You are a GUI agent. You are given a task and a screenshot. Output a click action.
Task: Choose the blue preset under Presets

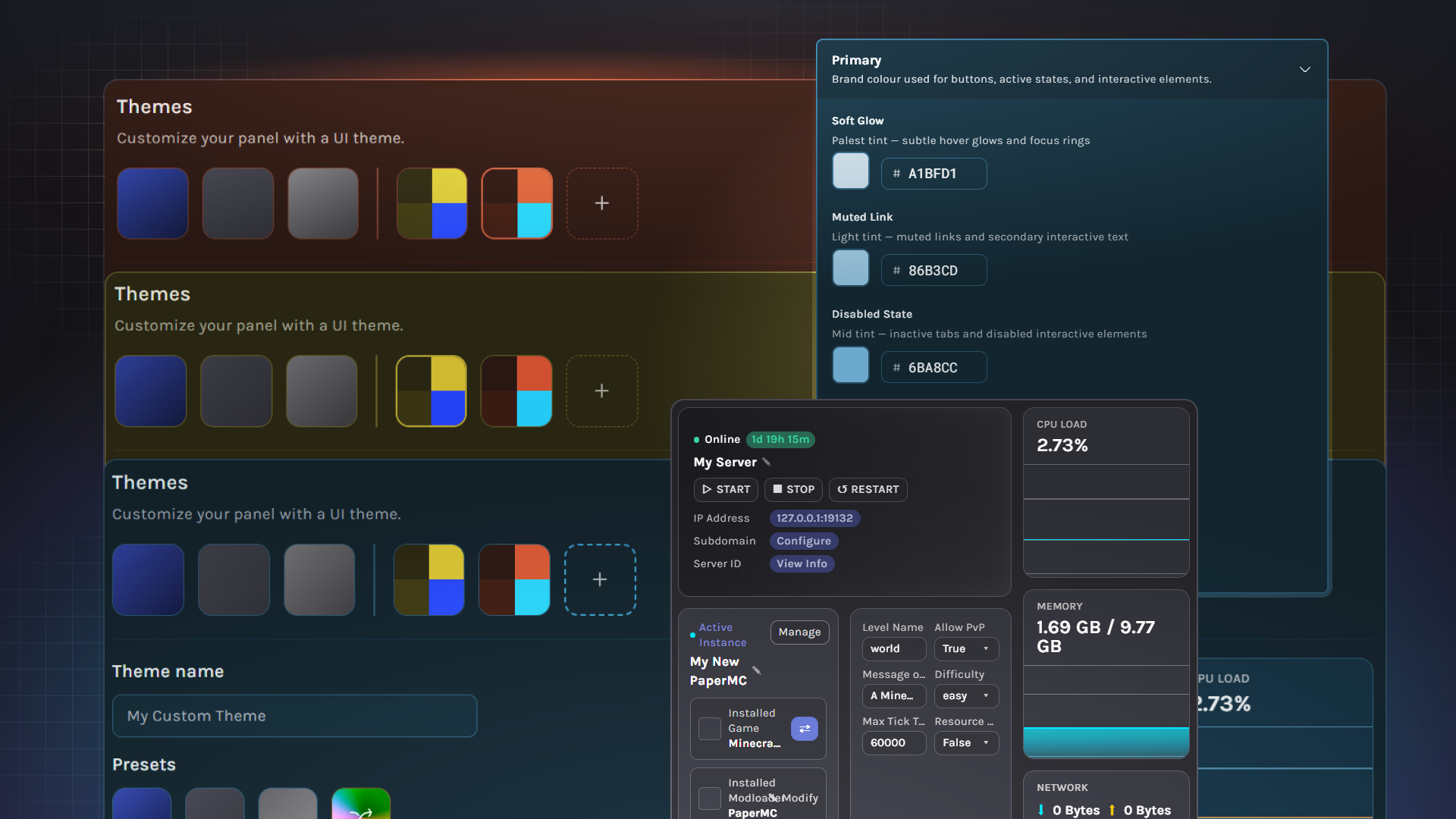click(x=142, y=804)
